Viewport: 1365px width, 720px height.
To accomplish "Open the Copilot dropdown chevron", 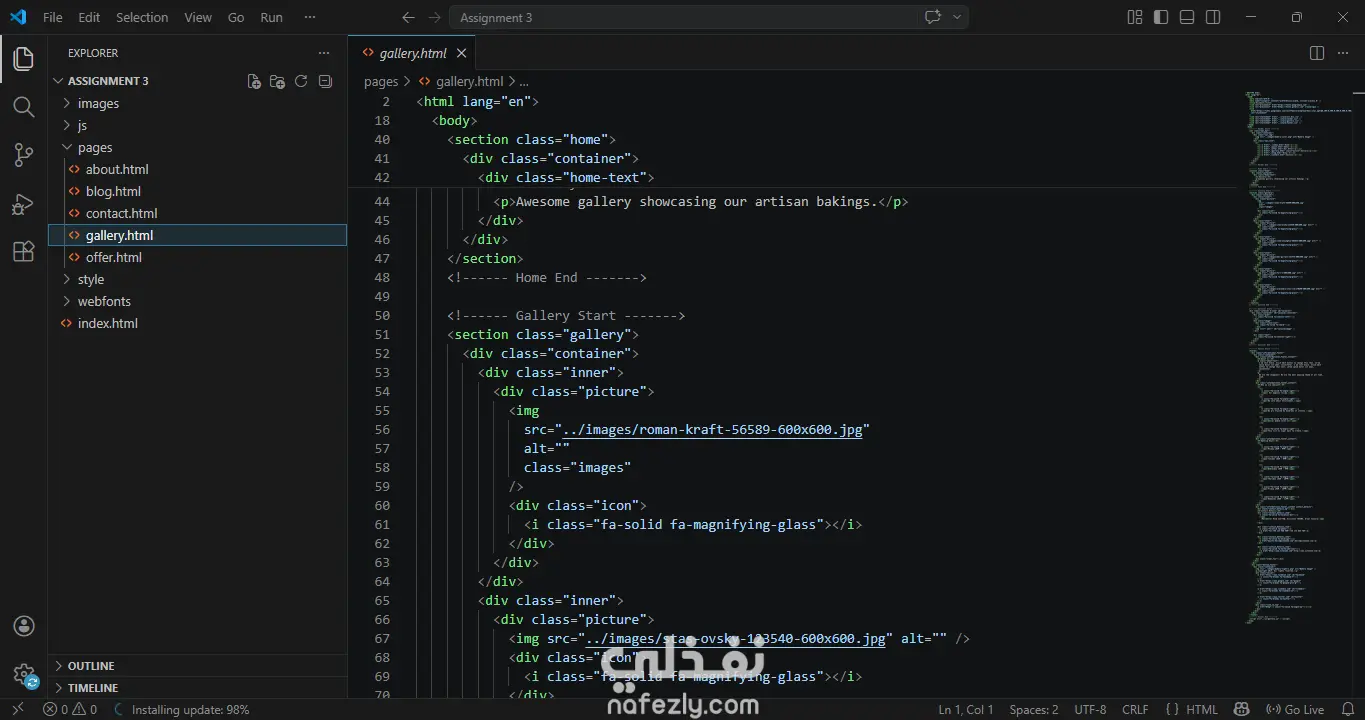I will tap(957, 17).
